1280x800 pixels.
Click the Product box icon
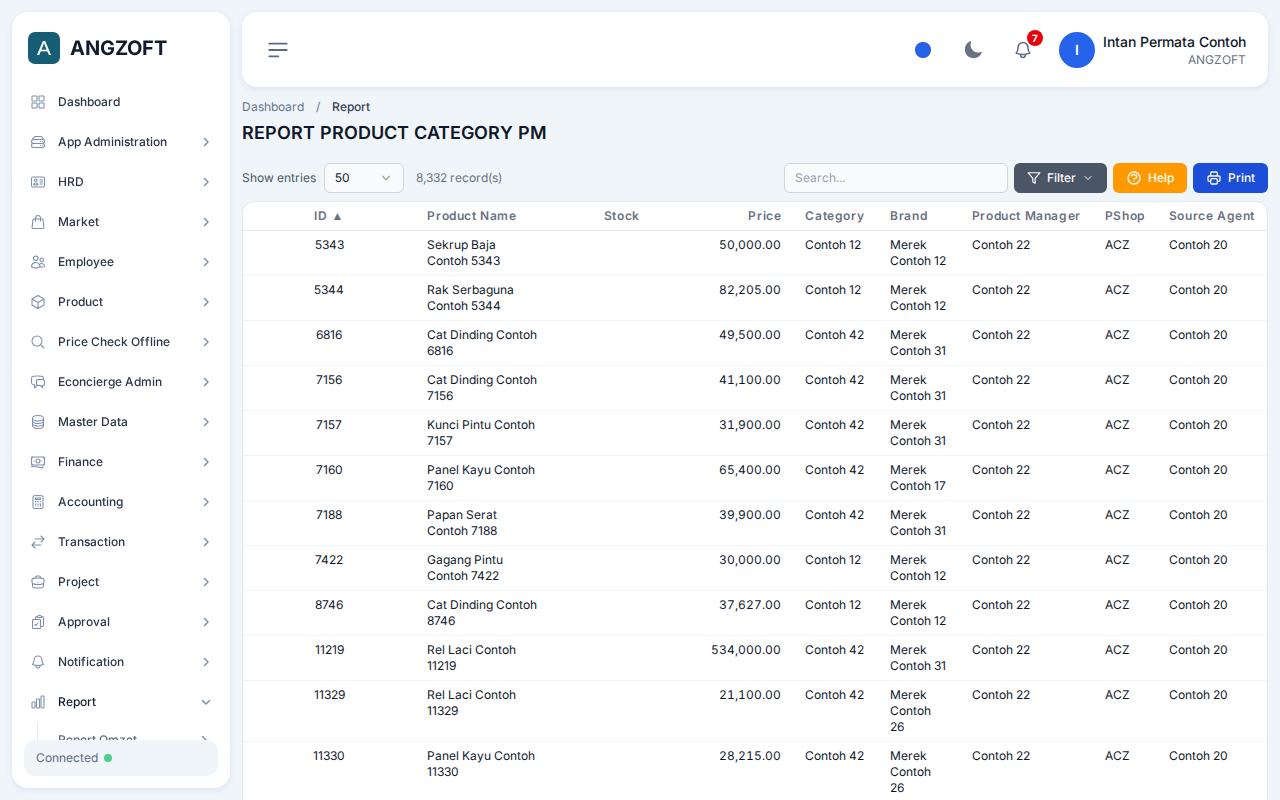[38, 302]
